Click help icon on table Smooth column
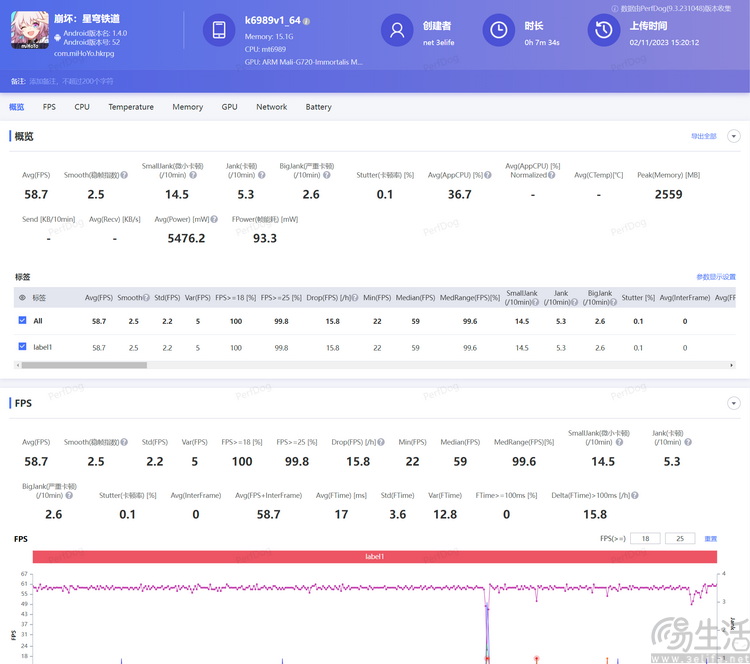This screenshot has height=664, width=750. (x=146, y=298)
